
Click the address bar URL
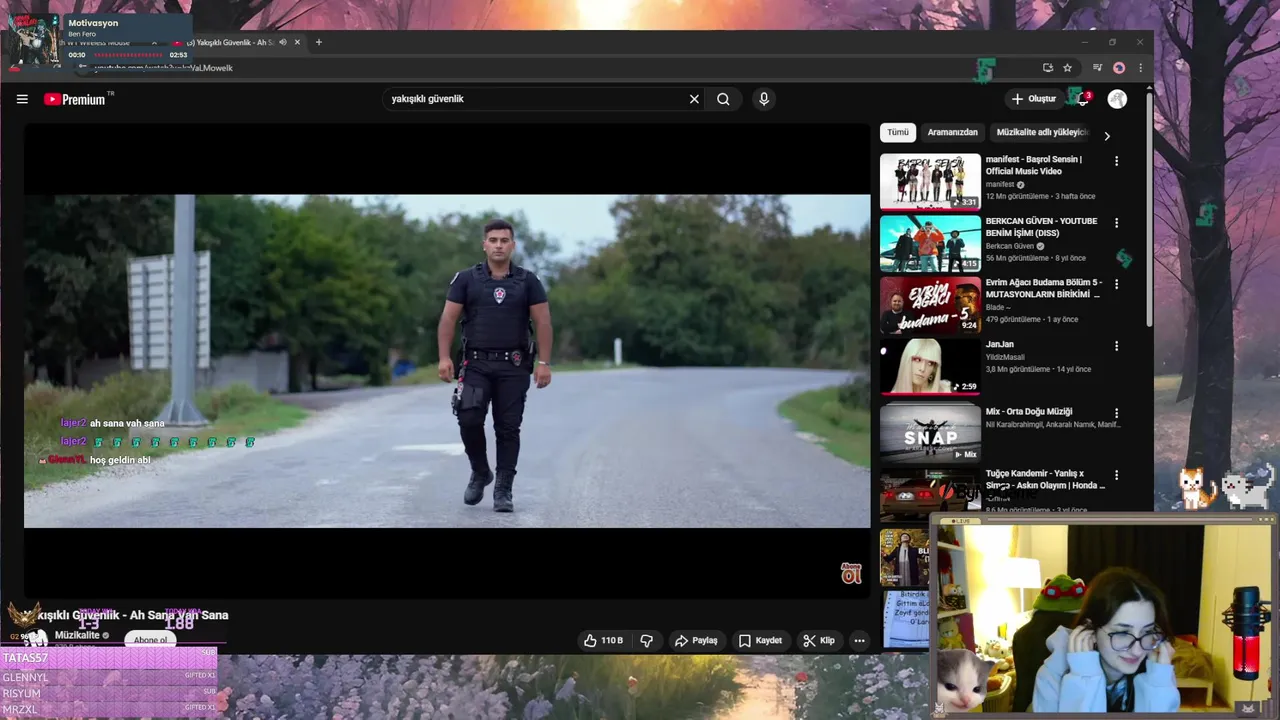pyautogui.click(x=163, y=68)
